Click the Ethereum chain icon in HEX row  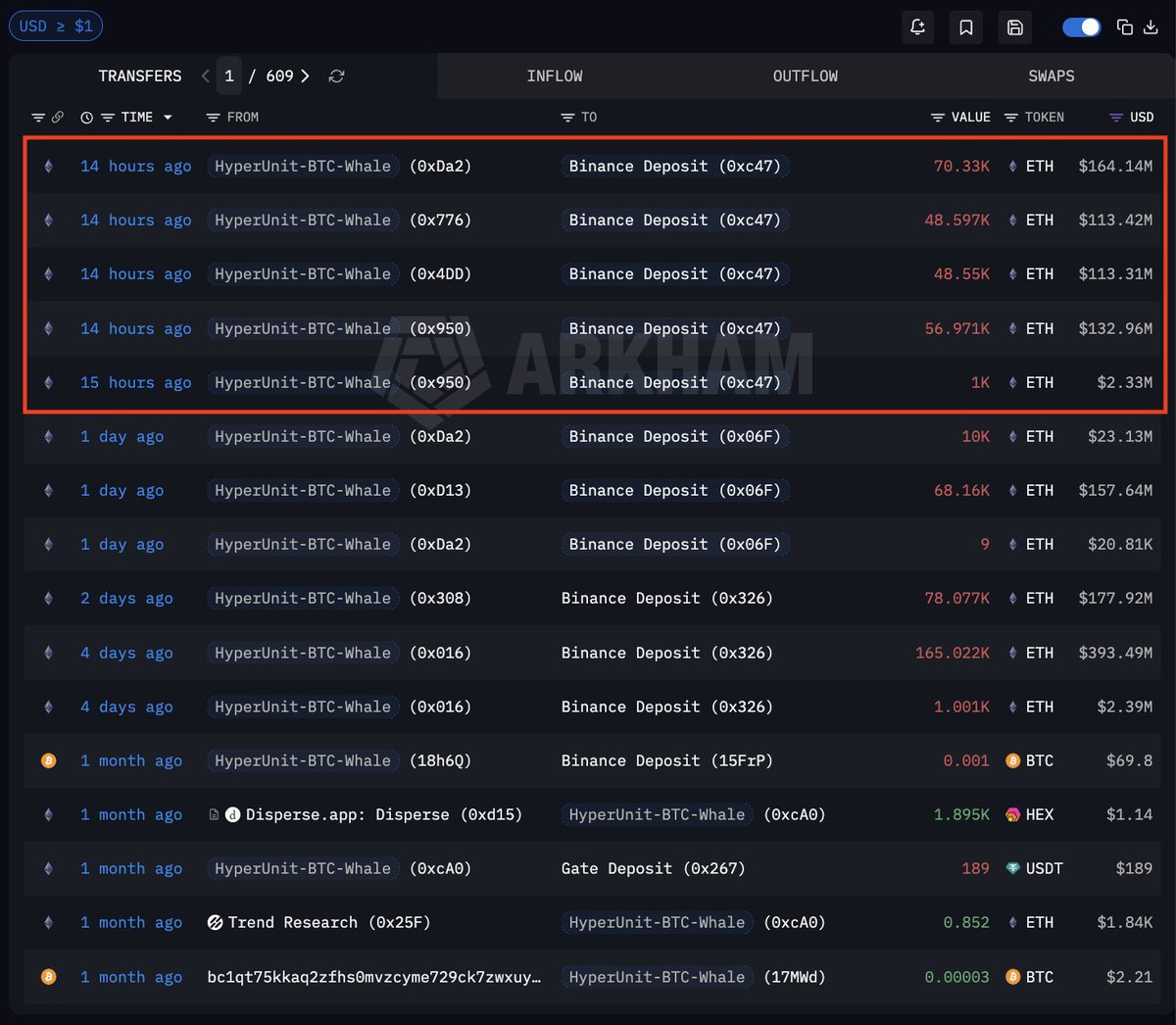pyautogui.click(x=48, y=814)
